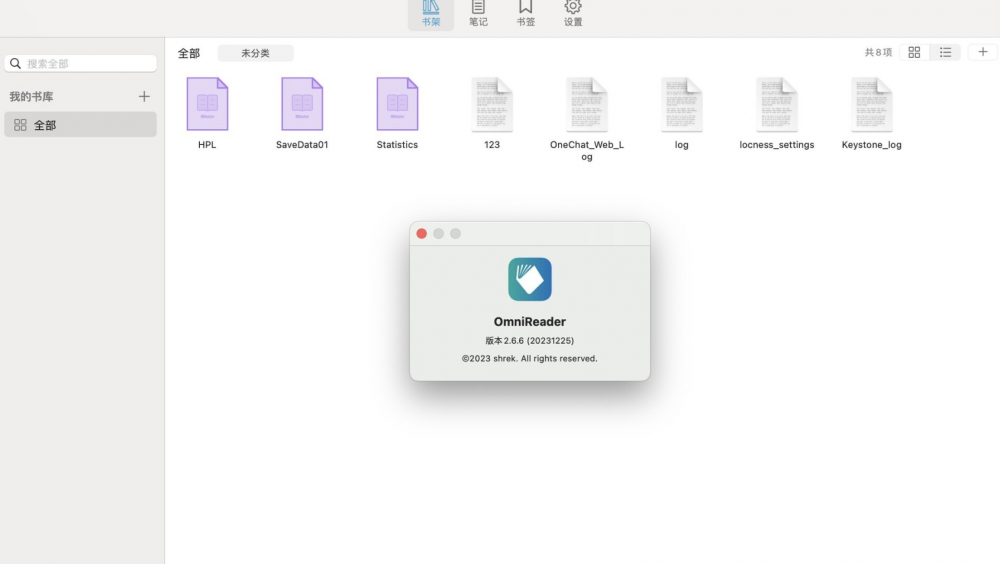Open the SaveData01 book file
Image resolution: width=1000 pixels, height=564 pixels.
302,104
